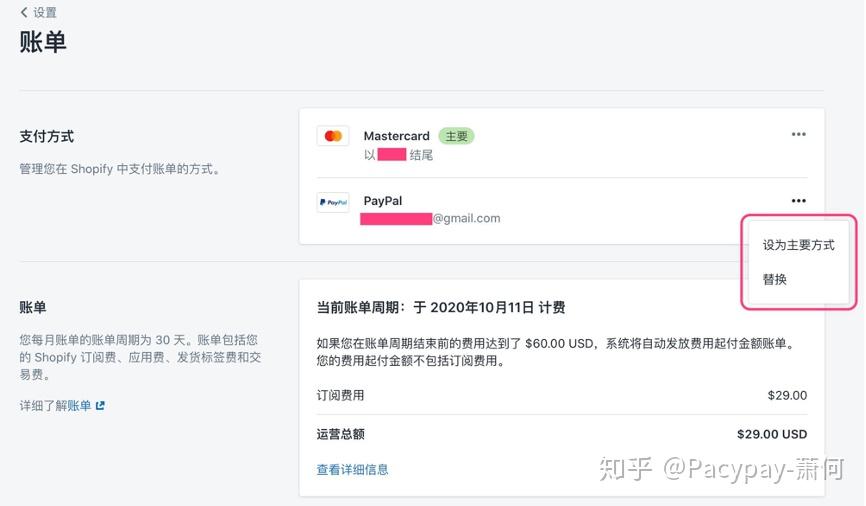Click the 当前账单周期 billing cycle heading
The width and height of the screenshot is (866, 506).
441,308
